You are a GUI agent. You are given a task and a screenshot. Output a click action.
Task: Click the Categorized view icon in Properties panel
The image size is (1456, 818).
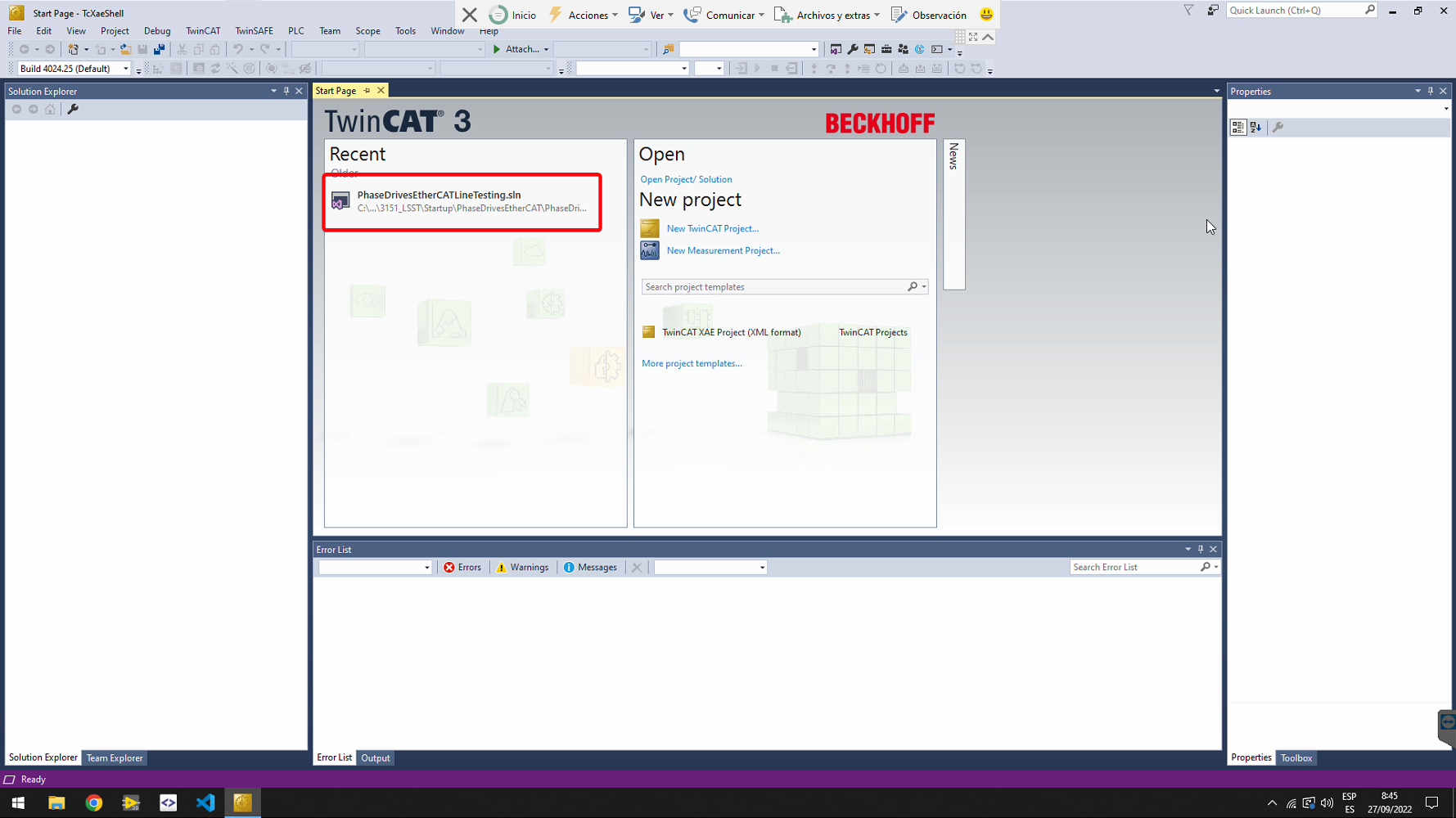pyautogui.click(x=1238, y=127)
